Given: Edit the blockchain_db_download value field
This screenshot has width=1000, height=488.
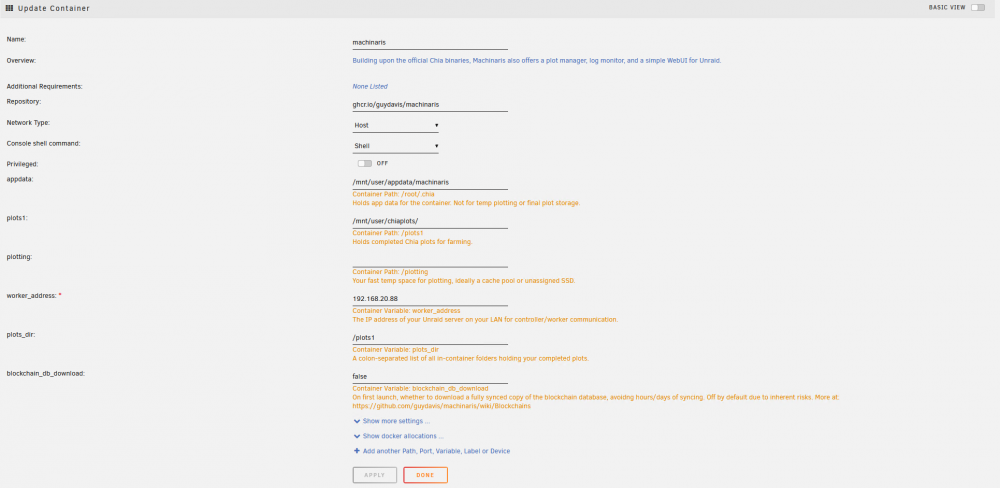Looking at the screenshot, I should coord(430,376).
